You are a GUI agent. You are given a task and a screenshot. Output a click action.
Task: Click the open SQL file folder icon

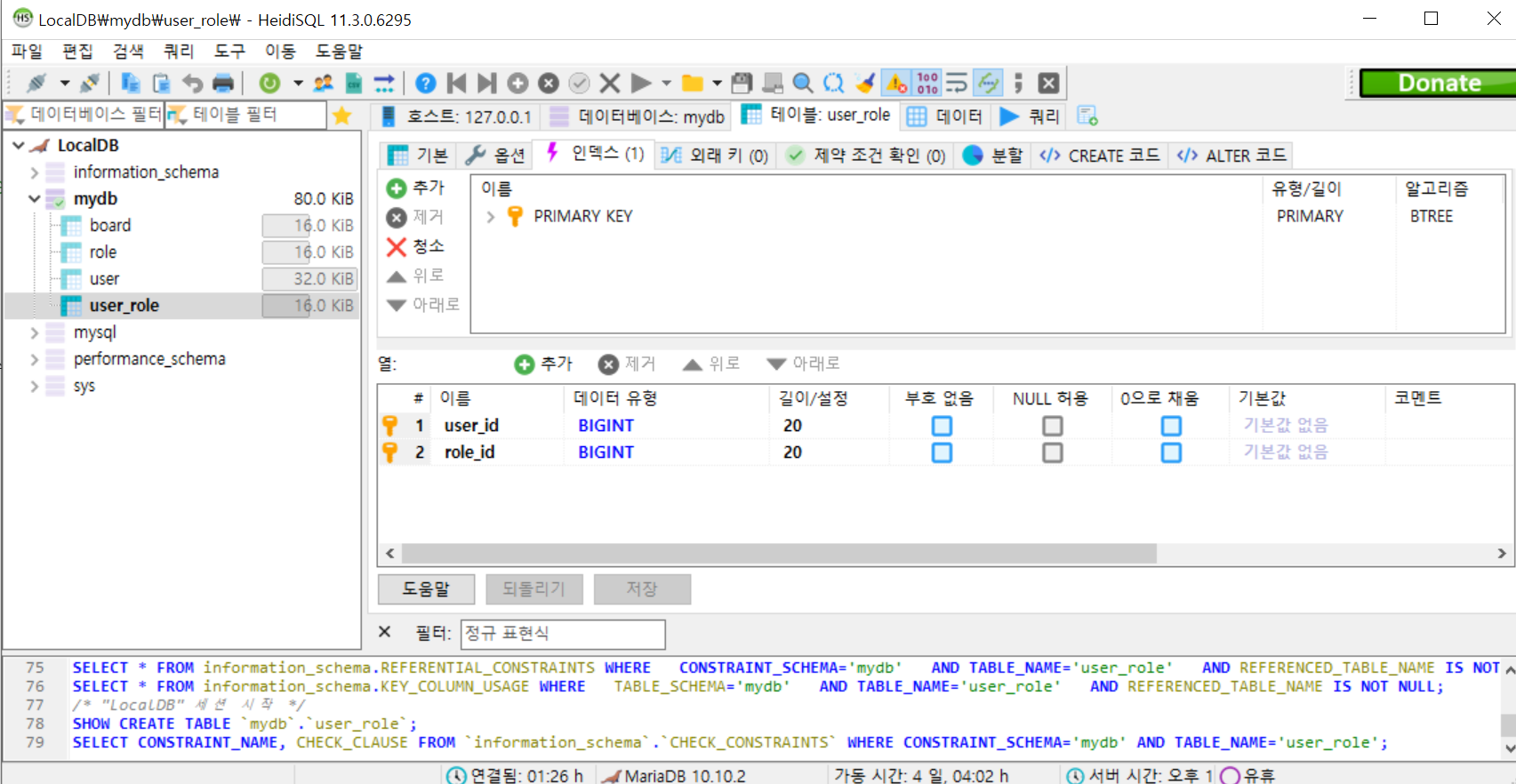(692, 83)
